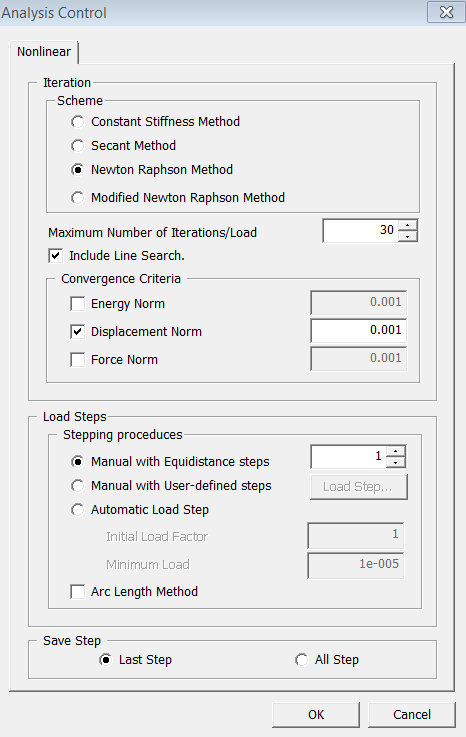
Task: Enable Force Norm convergence criterion
Action: (78, 360)
